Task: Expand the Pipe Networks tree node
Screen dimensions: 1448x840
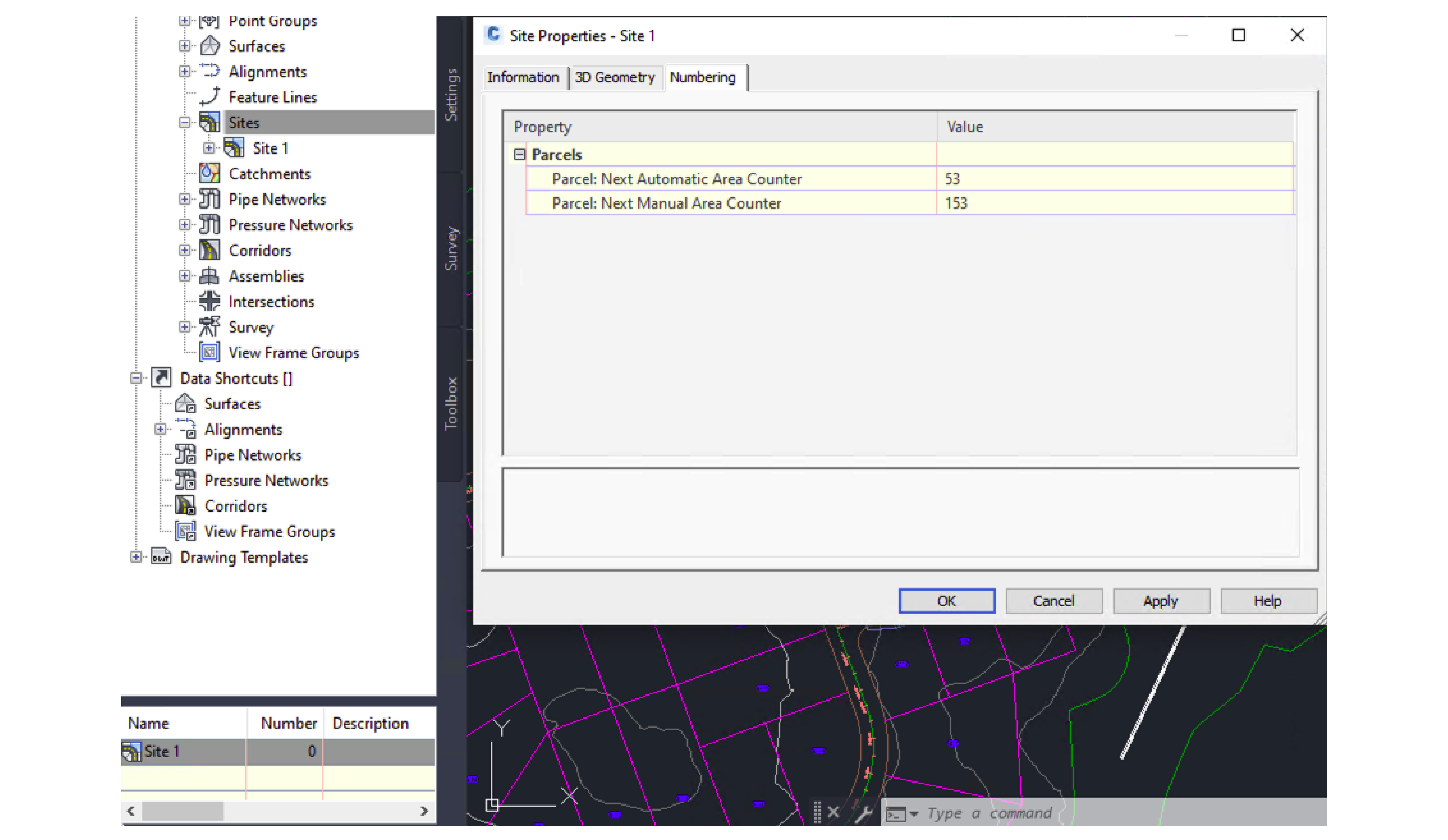Action: [184, 199]
